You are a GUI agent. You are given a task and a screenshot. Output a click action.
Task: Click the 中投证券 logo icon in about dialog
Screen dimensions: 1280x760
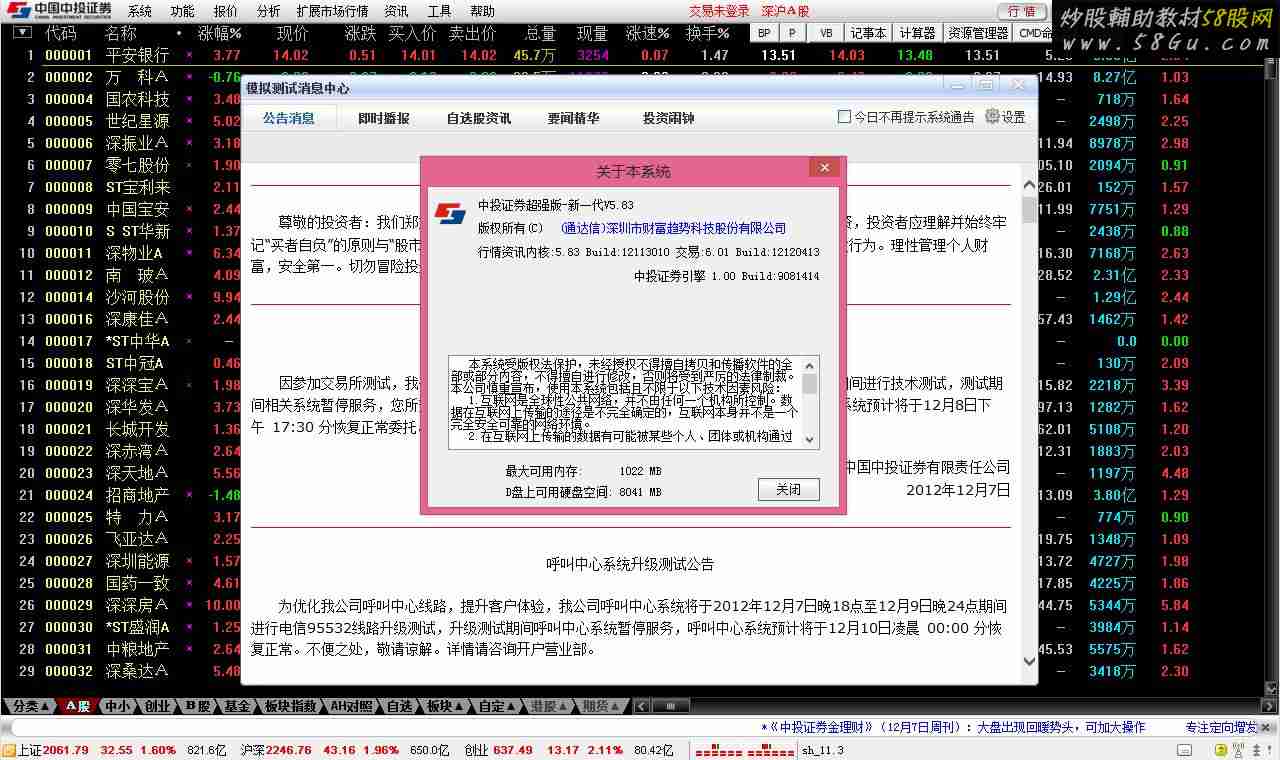tap(450, 215)
